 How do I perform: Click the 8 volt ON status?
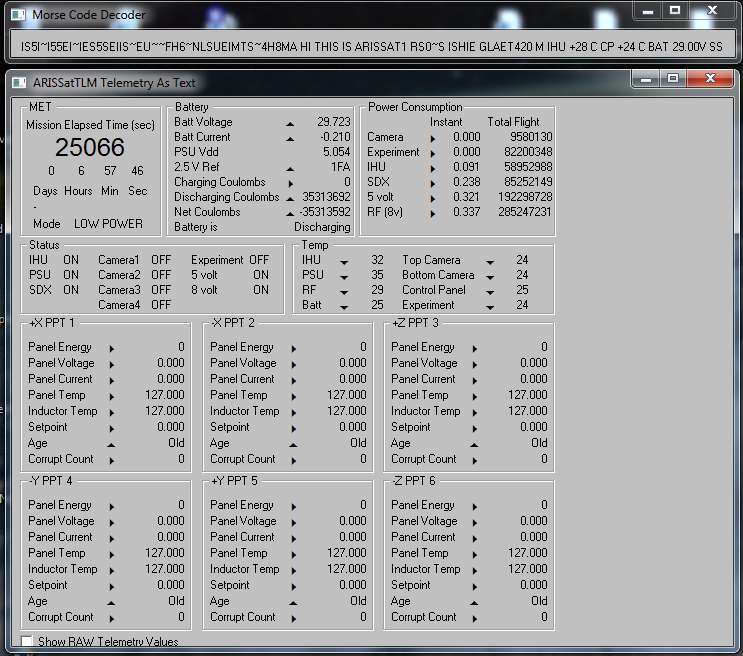(x=261, y=290)
